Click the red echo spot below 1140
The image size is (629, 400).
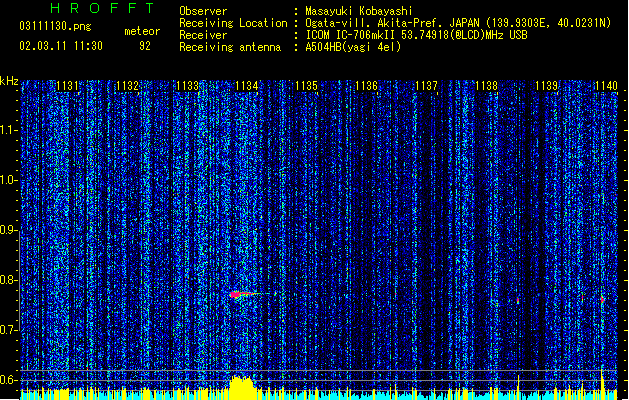pos(602,299)
